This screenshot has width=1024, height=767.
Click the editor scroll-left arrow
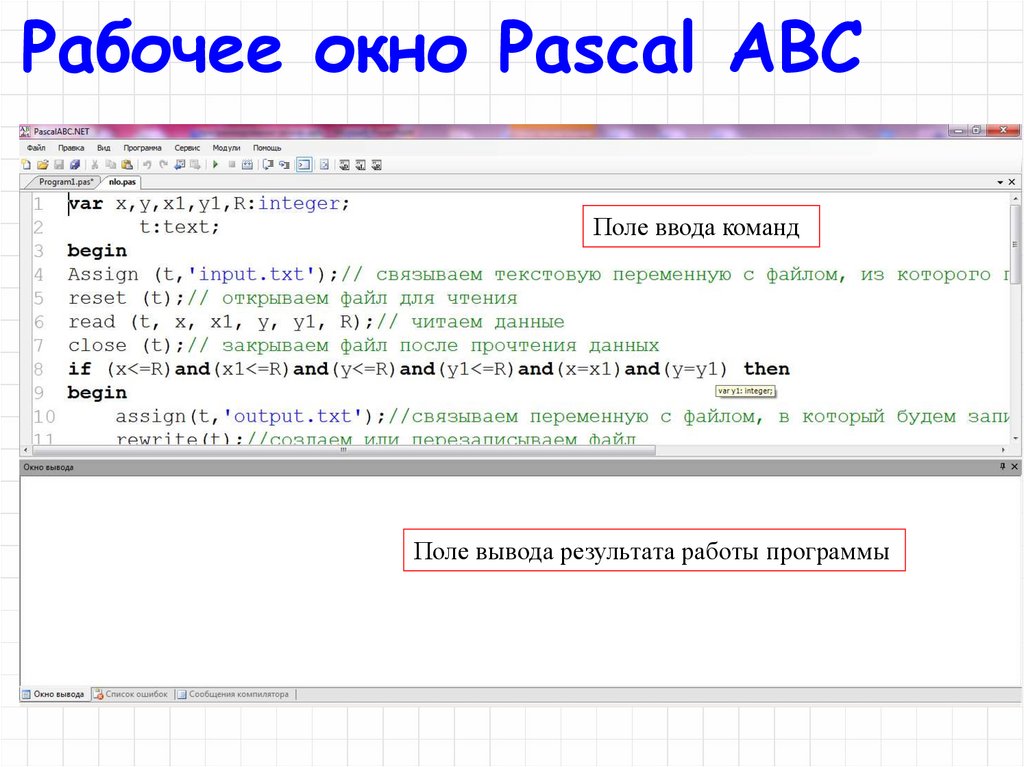[x=25, y=449]
